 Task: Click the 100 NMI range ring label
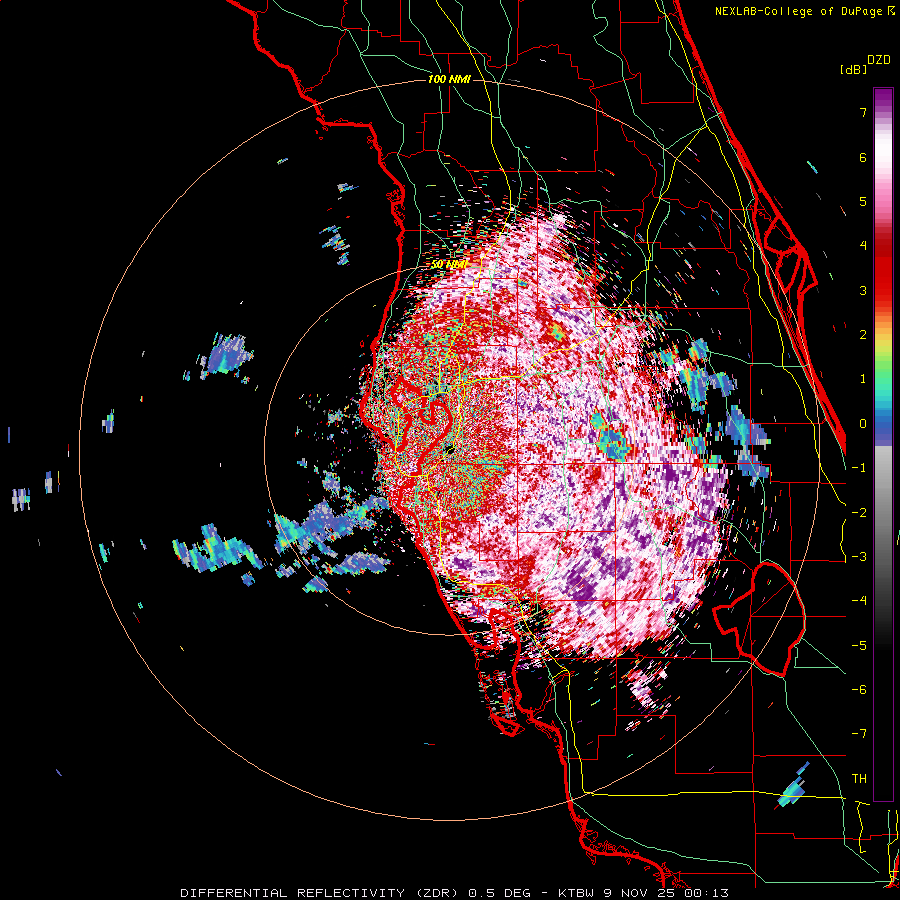click(x=449, y=79)
